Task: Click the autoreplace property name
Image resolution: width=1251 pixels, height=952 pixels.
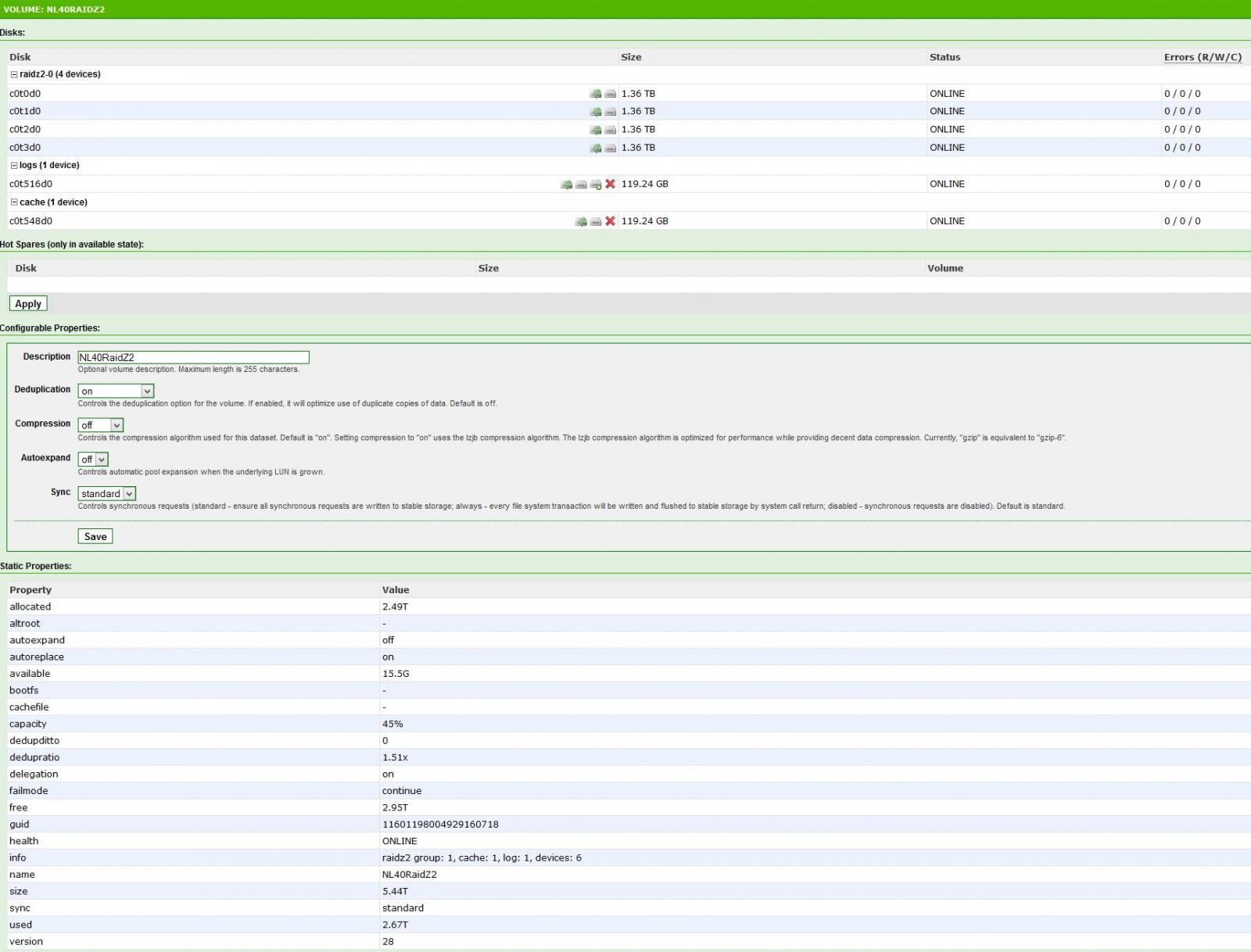Action: 37,657
